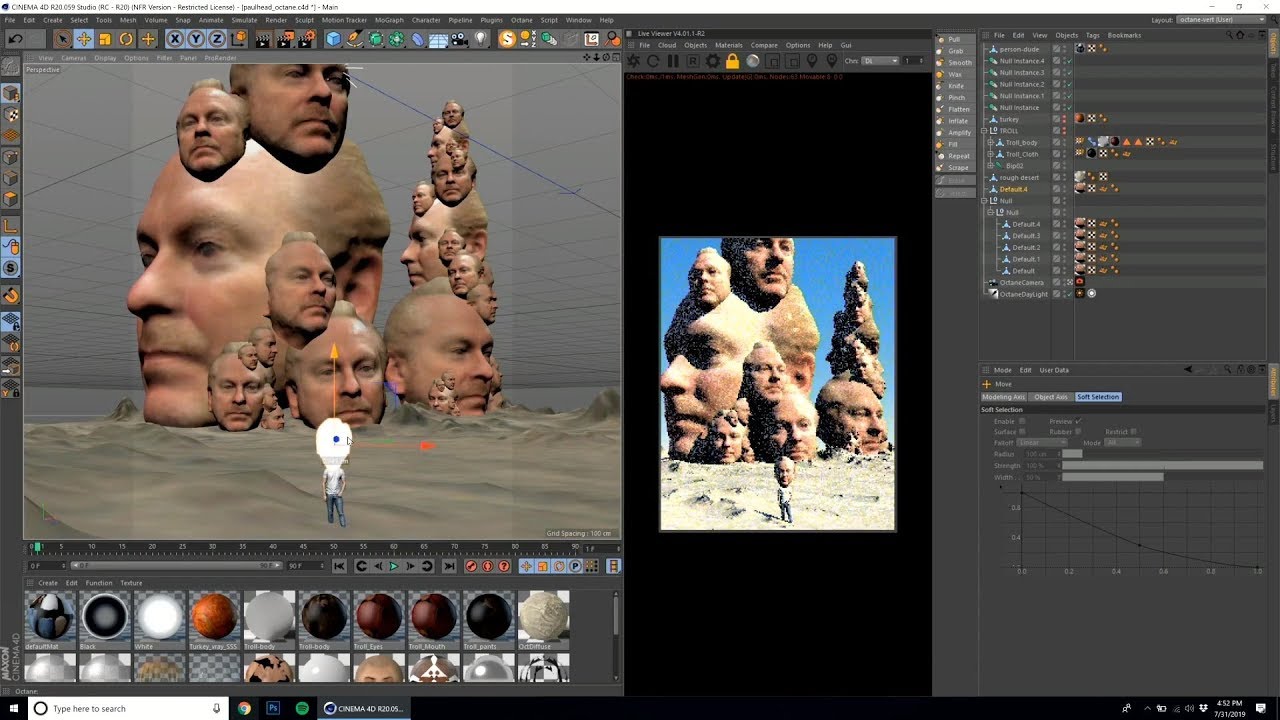Switch to the Modeling Axis tab
The image size is (1280, 720).
pyautogui.click(x=1003, y=397)
